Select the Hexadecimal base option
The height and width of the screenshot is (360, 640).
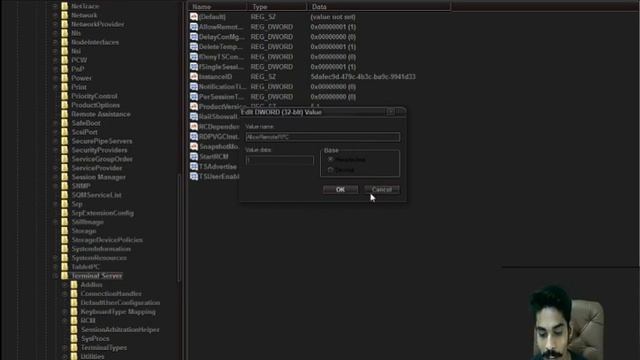[331, 160]
